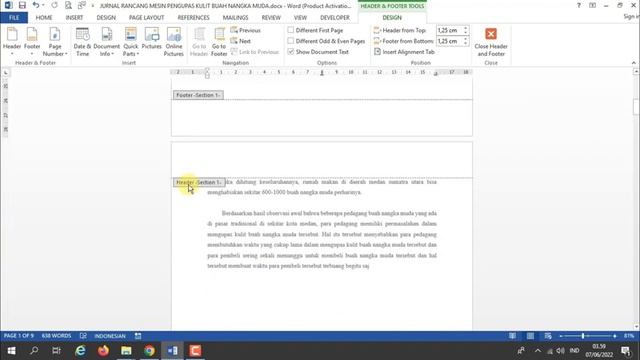Click Insert Alignment Tab
This screenshot has width=640, height=360.
pos(404,52)
